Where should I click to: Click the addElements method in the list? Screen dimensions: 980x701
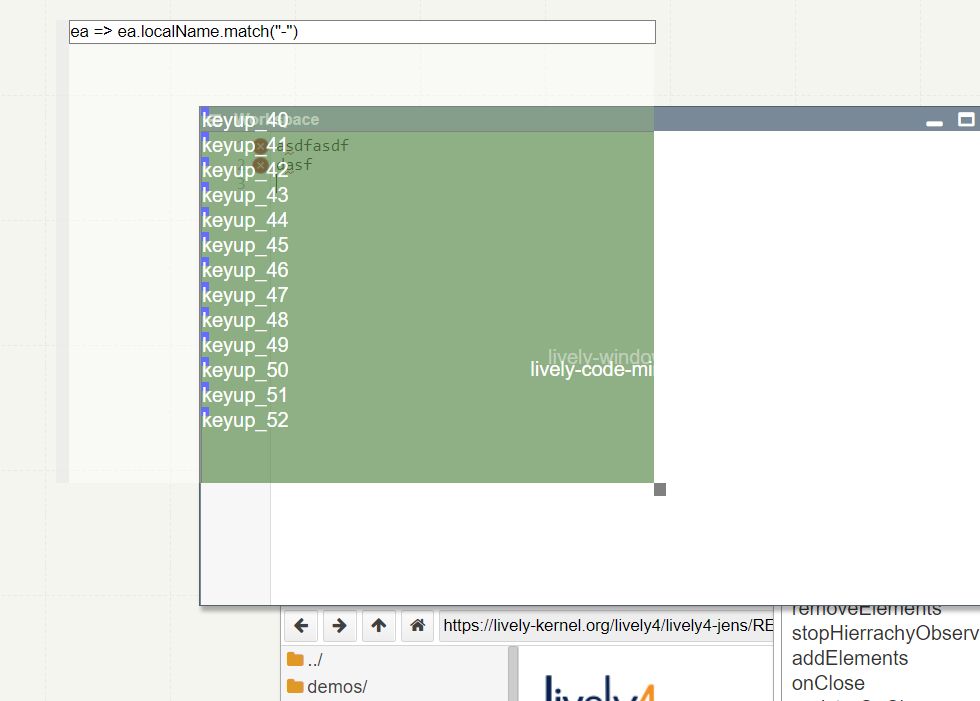[850, 658]
